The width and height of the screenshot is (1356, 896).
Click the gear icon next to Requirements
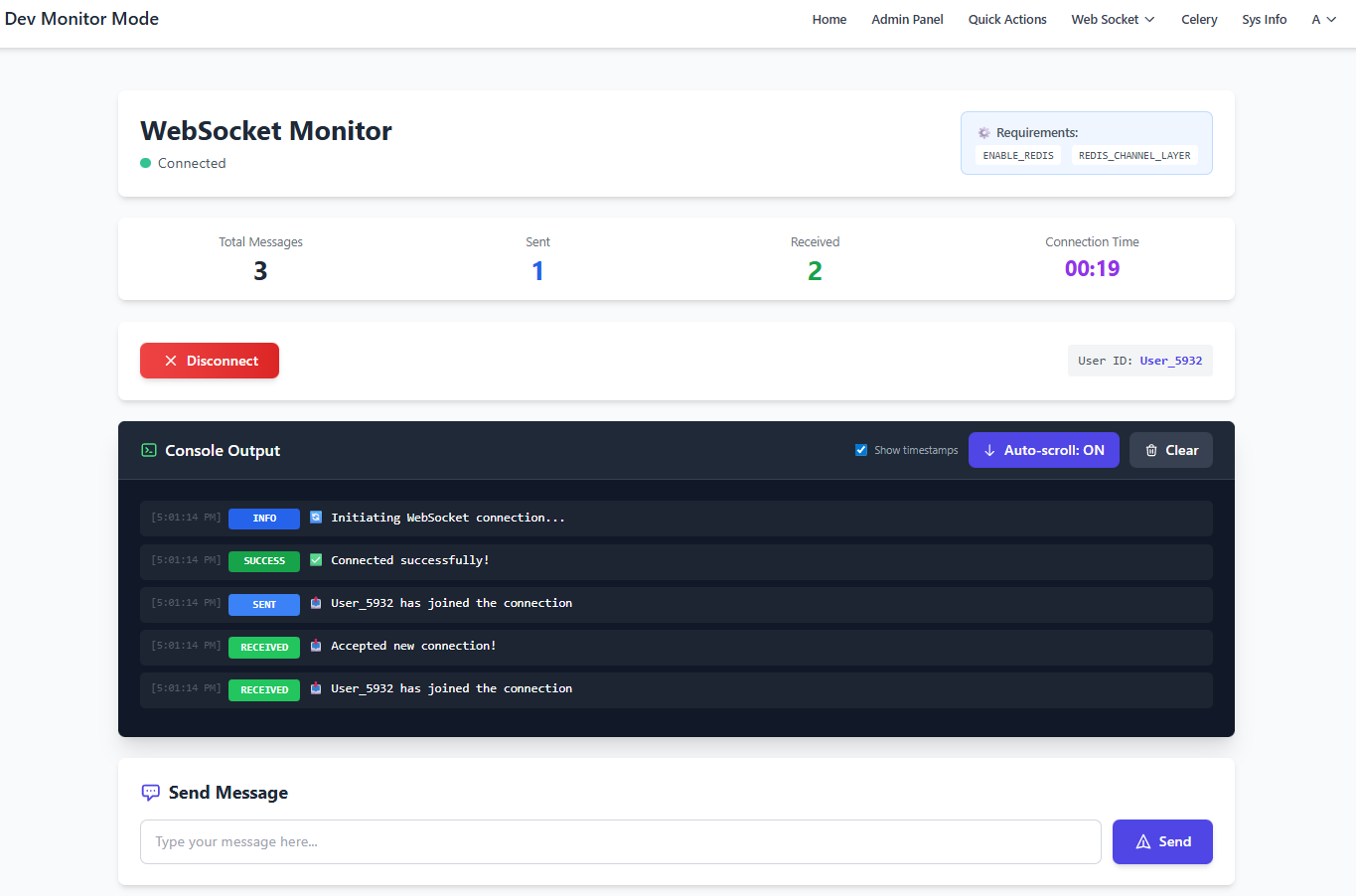coord(983,132)
